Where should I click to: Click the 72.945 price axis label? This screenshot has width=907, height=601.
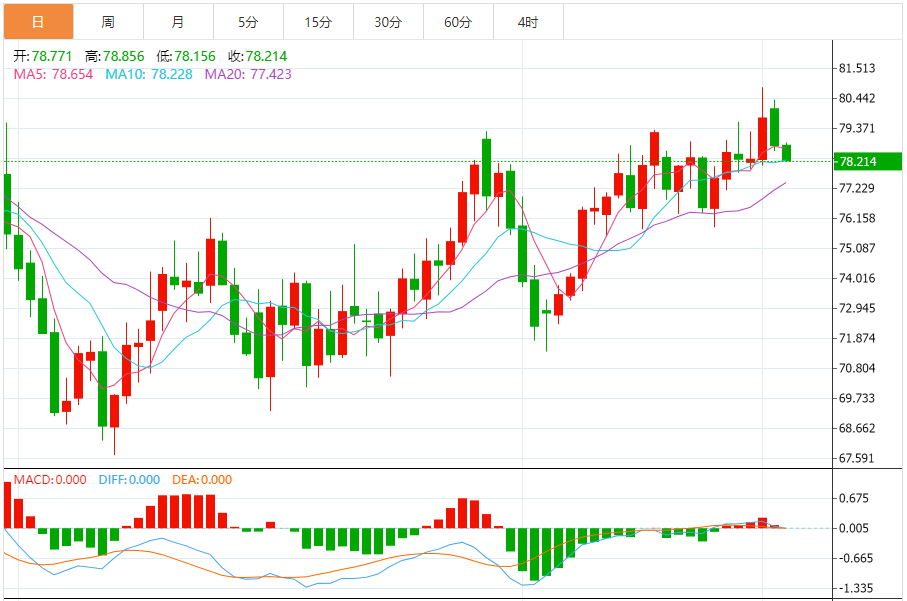pyautogui.click(x=857, y=308)
